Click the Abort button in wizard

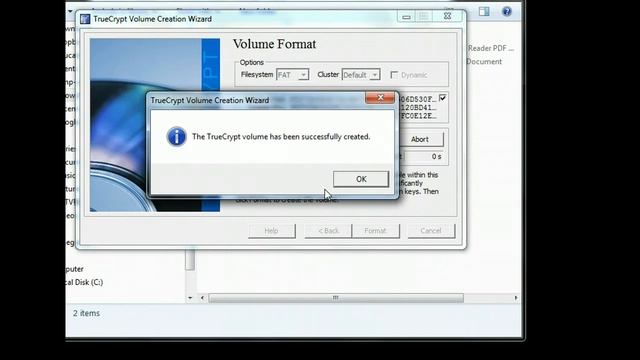(419, 140)
